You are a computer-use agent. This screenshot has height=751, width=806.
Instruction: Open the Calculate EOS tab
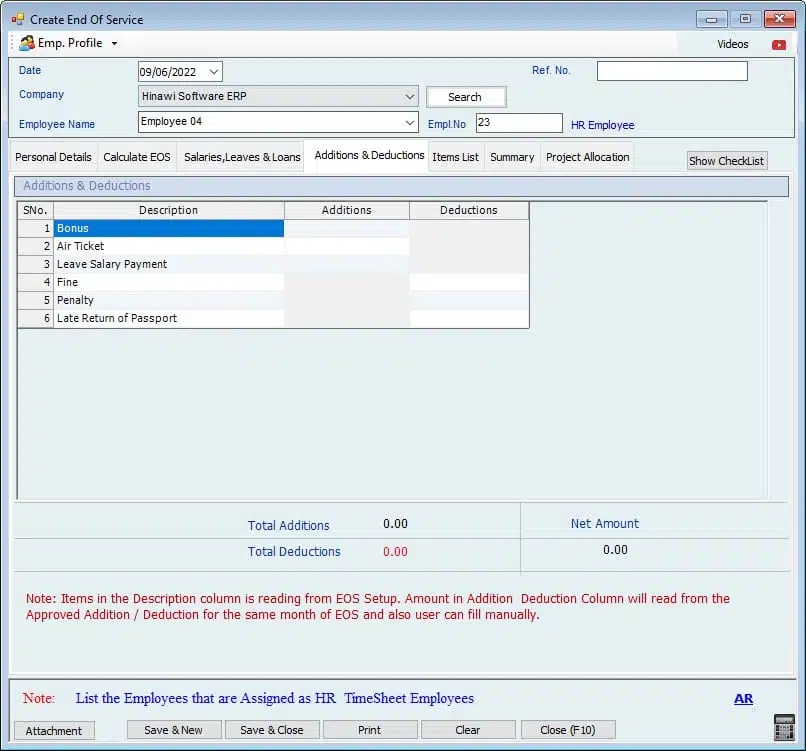137,157
